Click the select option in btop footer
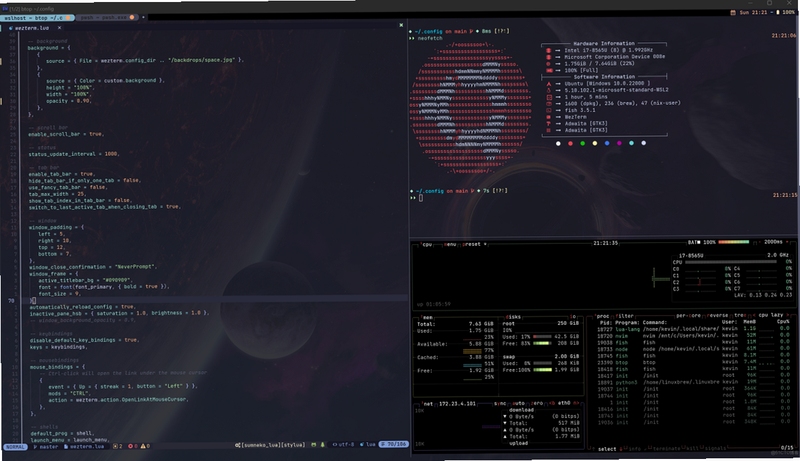Screen dimensions: 800x461 [x=607, y=449]
